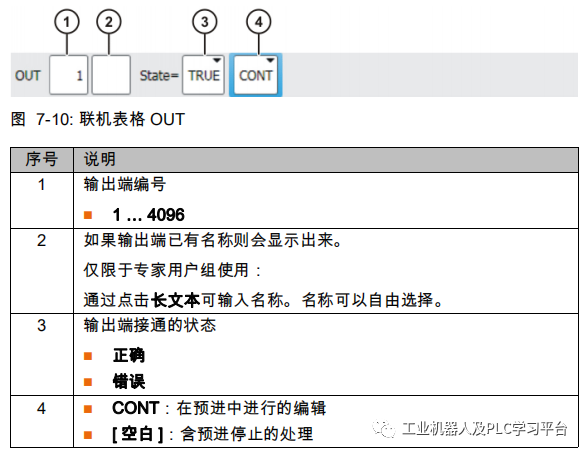This screenshot has width=586, height=454.
Task: Click the 'State=' label
Action: click(159, 75)
